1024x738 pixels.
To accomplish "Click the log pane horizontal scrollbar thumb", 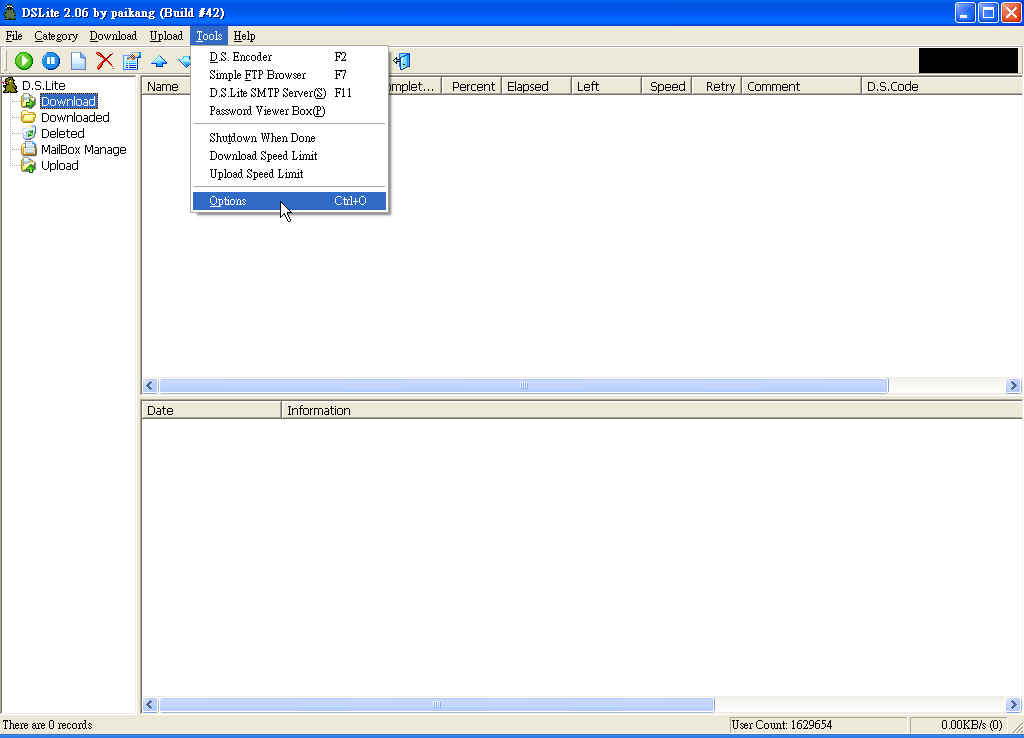I will point(437,705).
